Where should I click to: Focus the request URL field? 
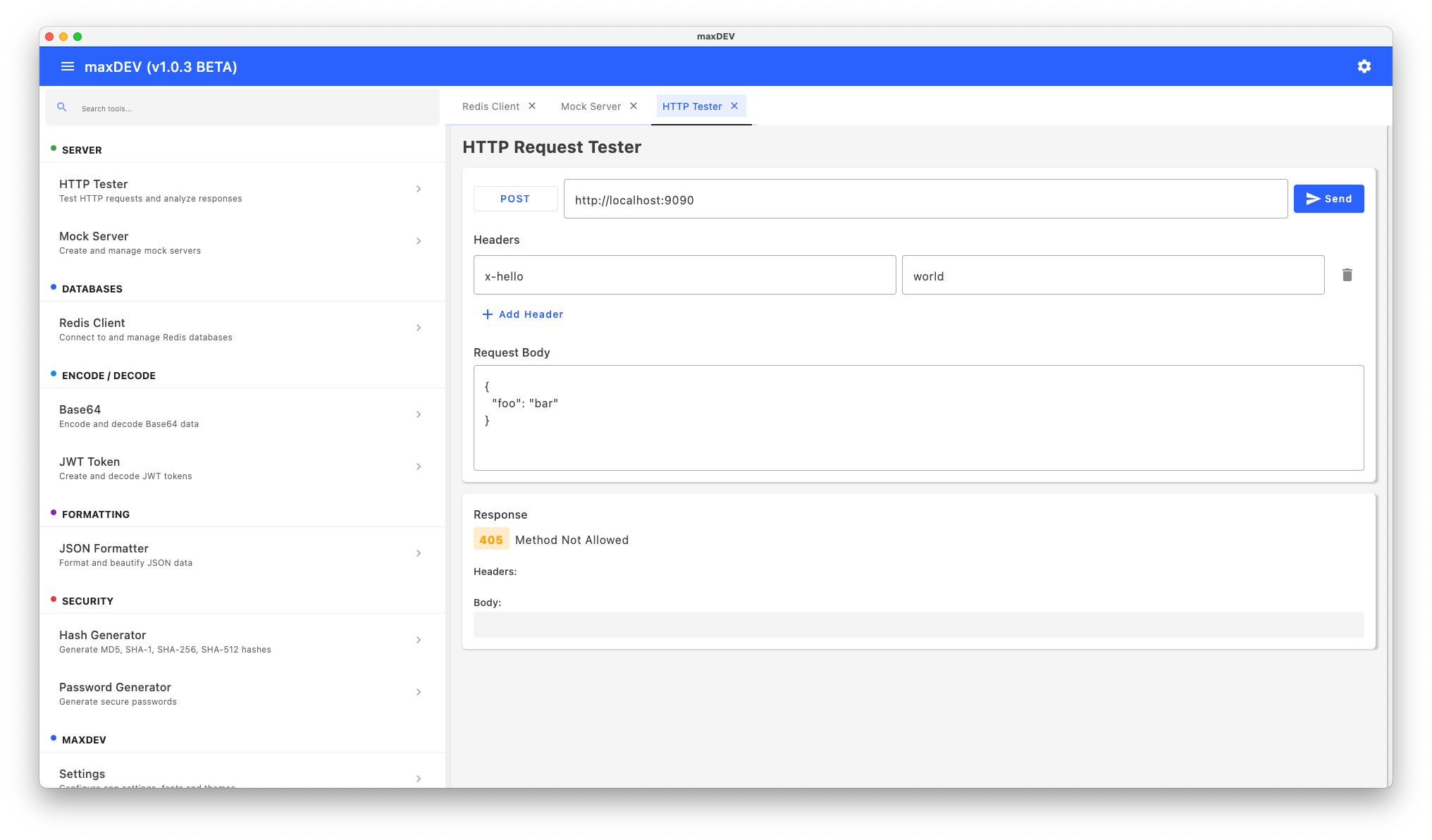click(x=925, y=199)
